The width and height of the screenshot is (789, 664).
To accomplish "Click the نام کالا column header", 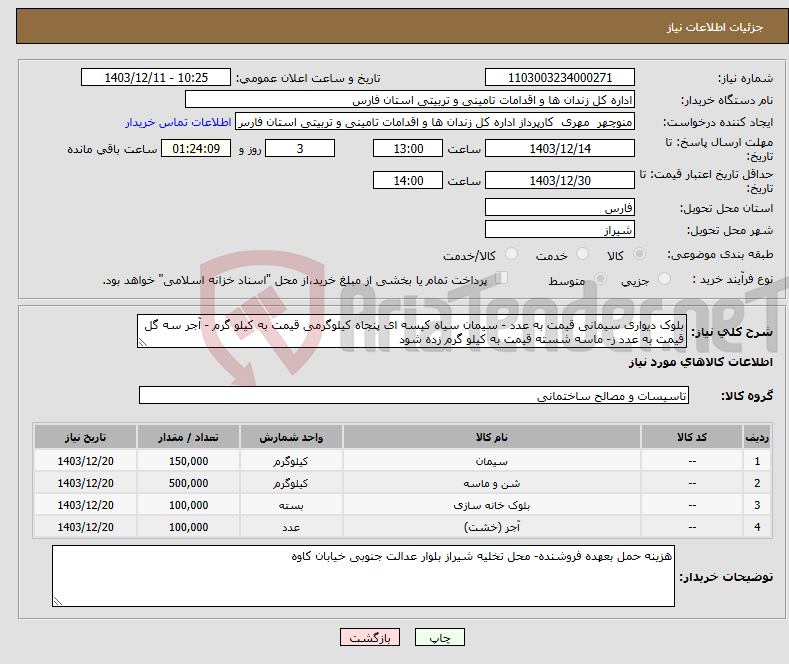I will tap(492, 437).
